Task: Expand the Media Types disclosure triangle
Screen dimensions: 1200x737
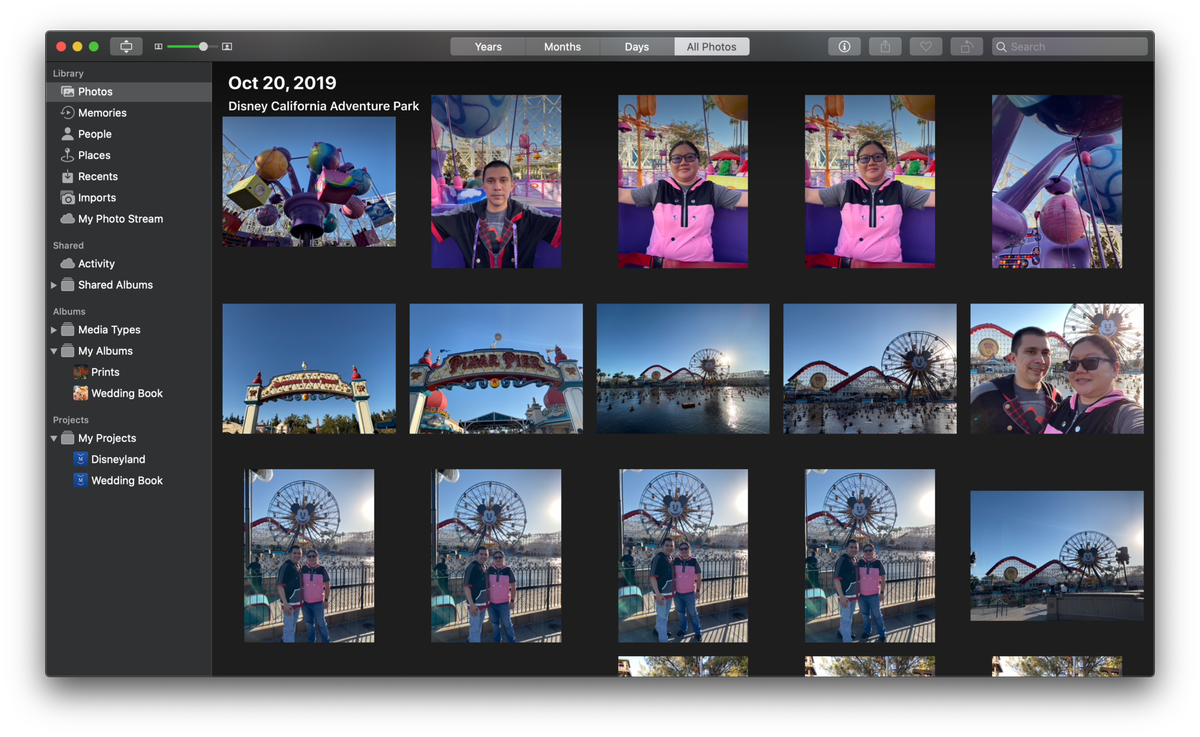Action: 54,330
